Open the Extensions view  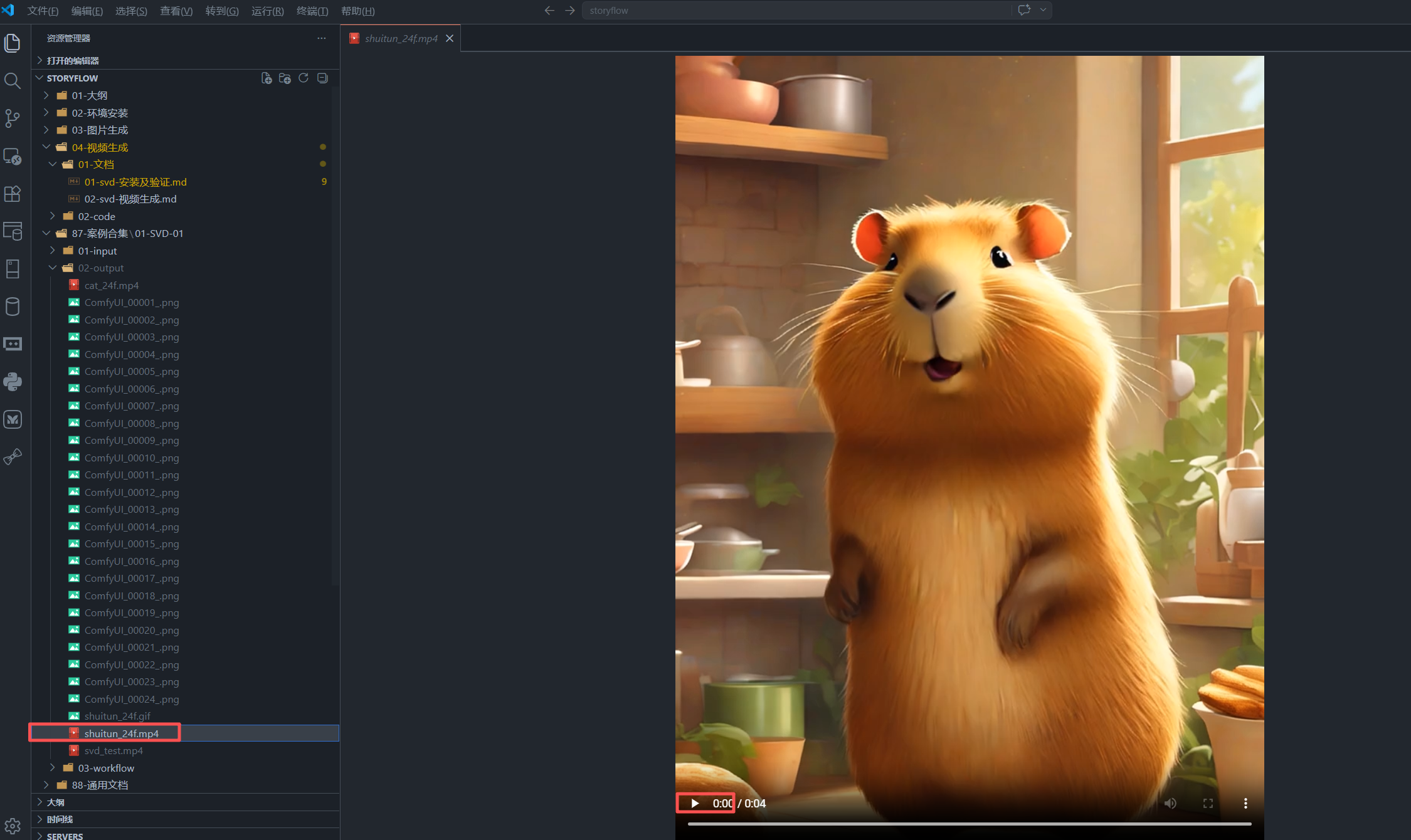(x=13, y=194)
